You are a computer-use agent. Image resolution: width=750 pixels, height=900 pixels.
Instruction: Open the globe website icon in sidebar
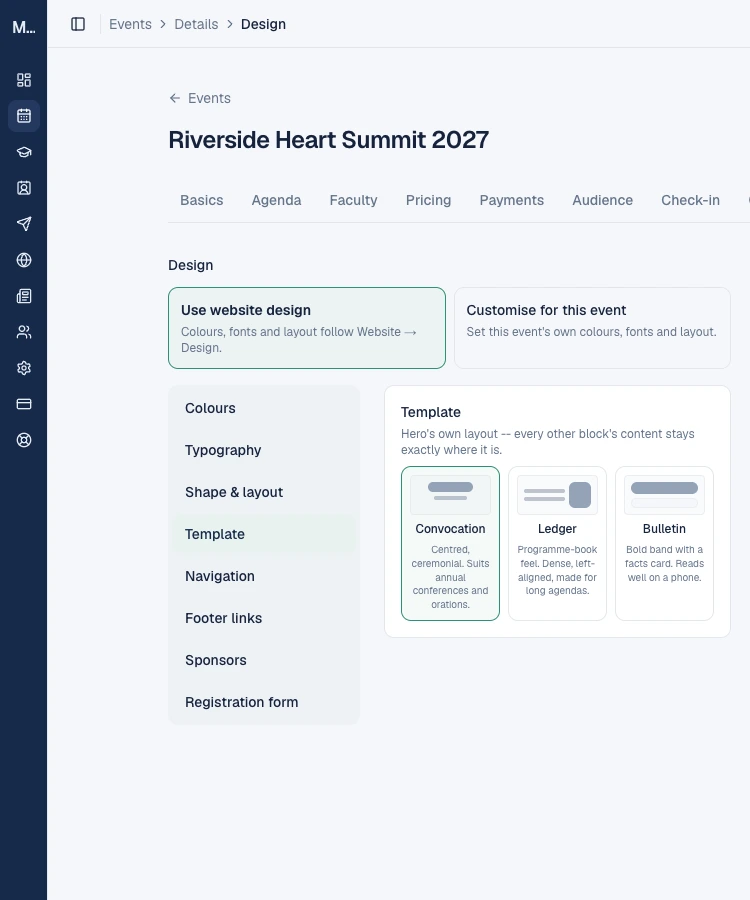[24, 260]
